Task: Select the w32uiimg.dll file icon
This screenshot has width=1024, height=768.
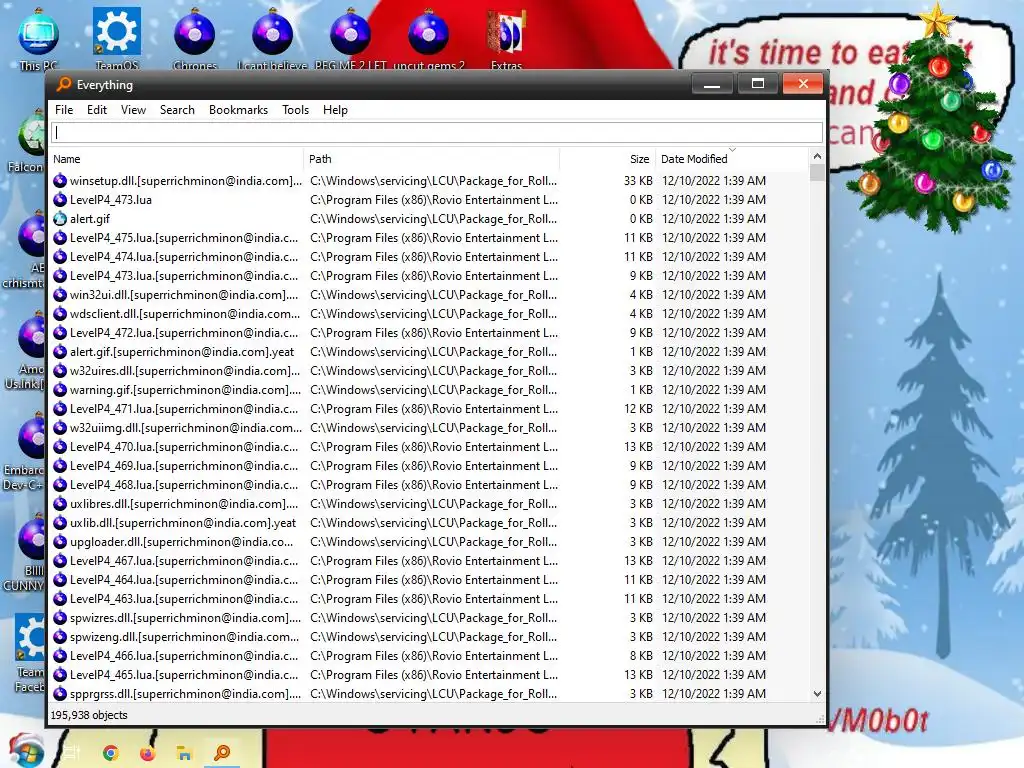Action: 60,428
